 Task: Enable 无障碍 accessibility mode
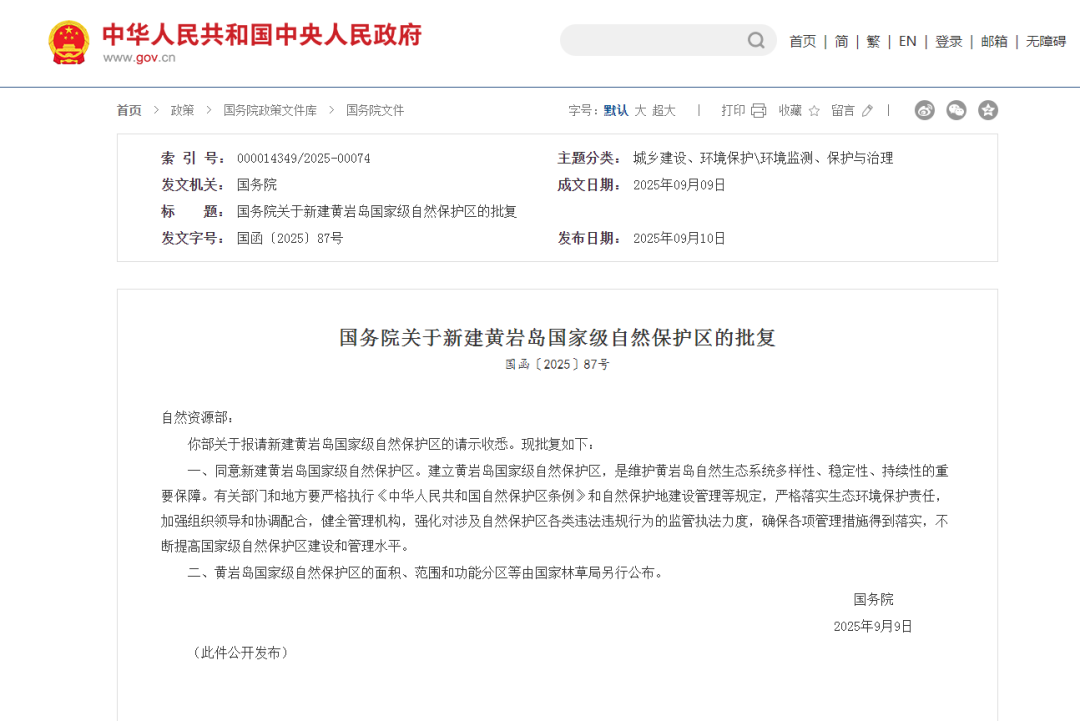coord(1046,41)
